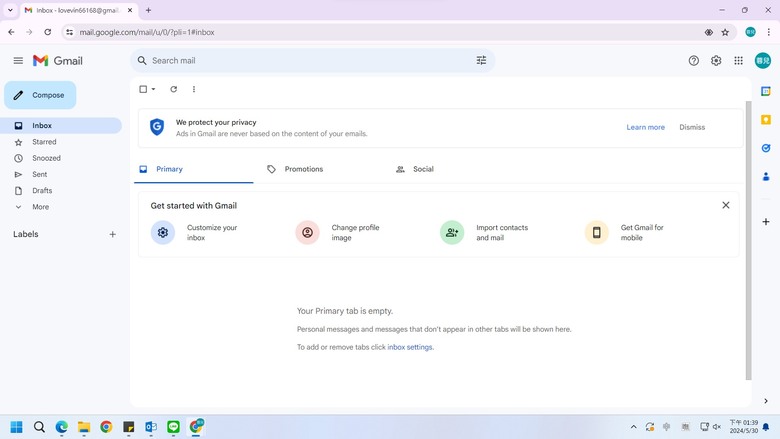Open File Explorer from taskbar
This screenshot has height=439, width=780.
point(84,427)
